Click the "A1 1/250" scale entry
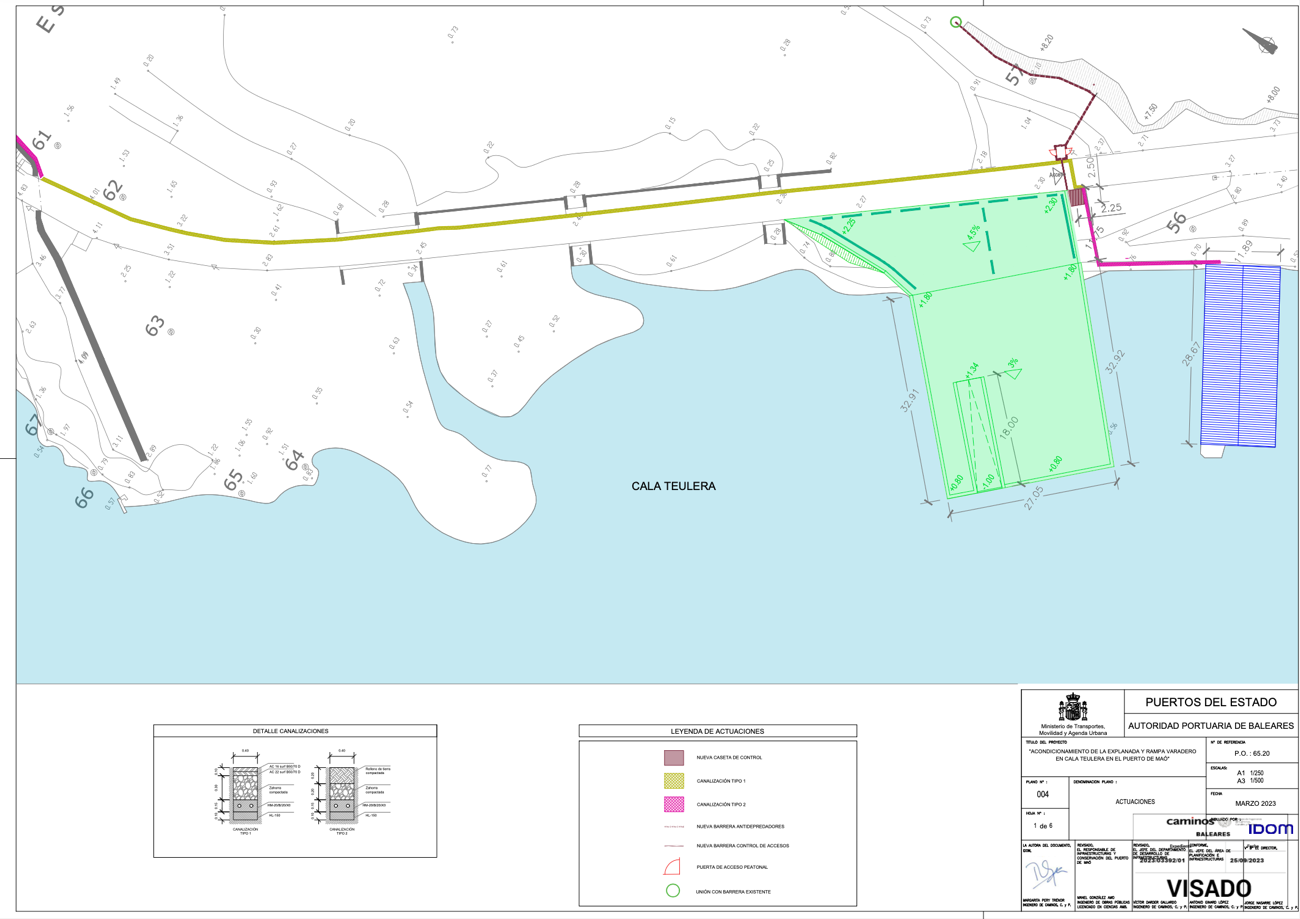The width and height of the screenshot is (1300, 919). point(1250,773)
